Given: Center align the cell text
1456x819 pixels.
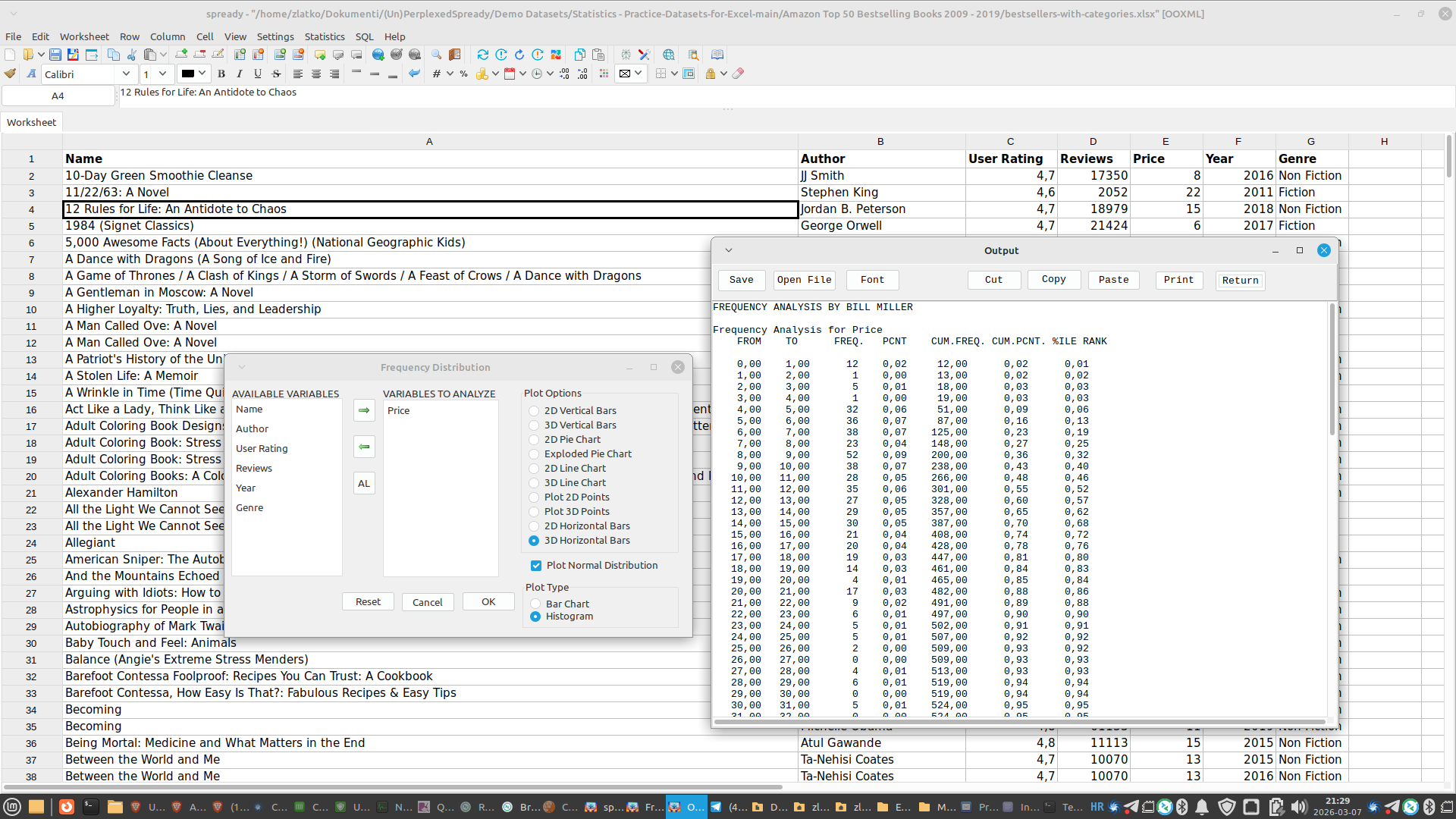Looking at the screenshot, I should [316, 74].
